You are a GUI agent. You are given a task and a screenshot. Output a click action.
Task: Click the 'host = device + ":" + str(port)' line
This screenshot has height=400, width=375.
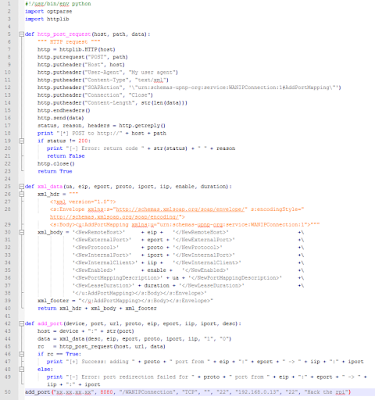pyautogui.click(x=86, y=331)
